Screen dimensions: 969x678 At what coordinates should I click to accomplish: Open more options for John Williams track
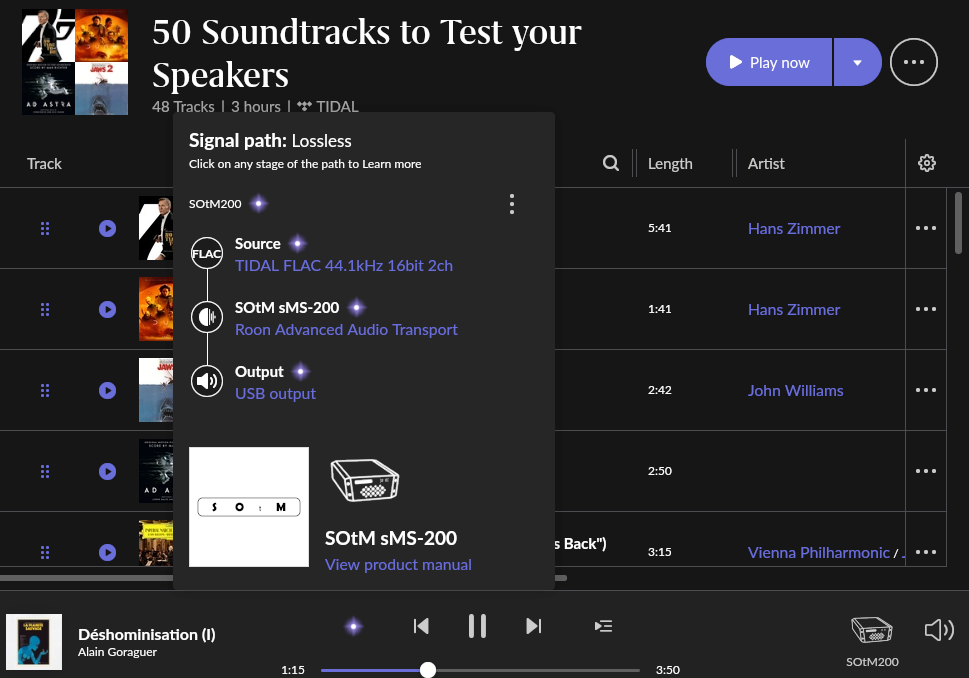point(926,390)
